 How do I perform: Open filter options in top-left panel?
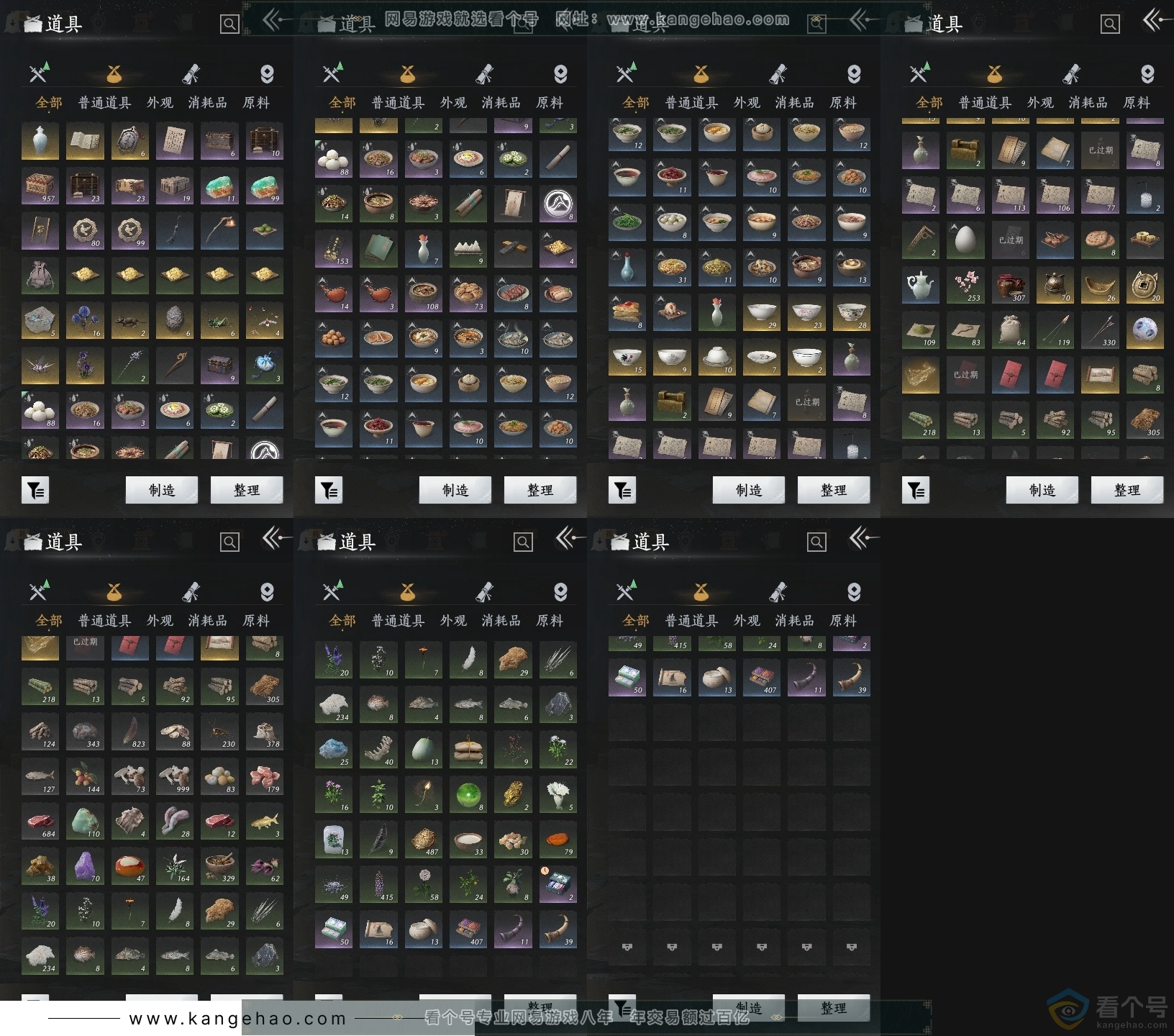point(35,491)
